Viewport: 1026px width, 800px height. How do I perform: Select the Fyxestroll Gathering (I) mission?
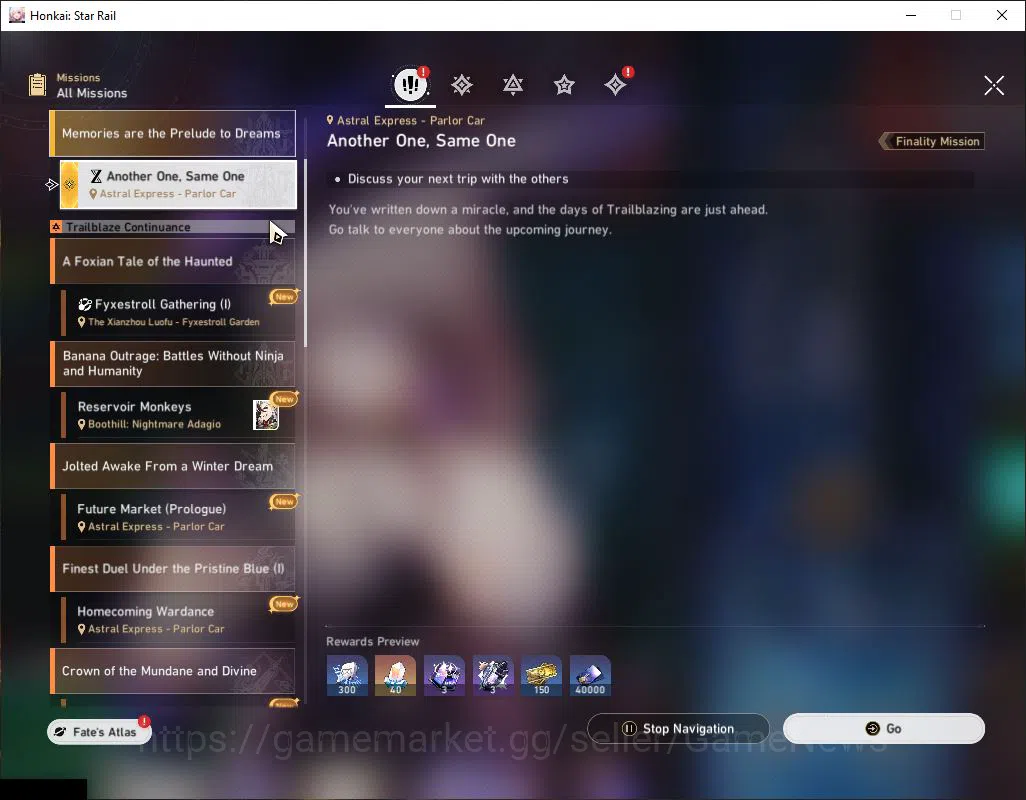[178, 313]
